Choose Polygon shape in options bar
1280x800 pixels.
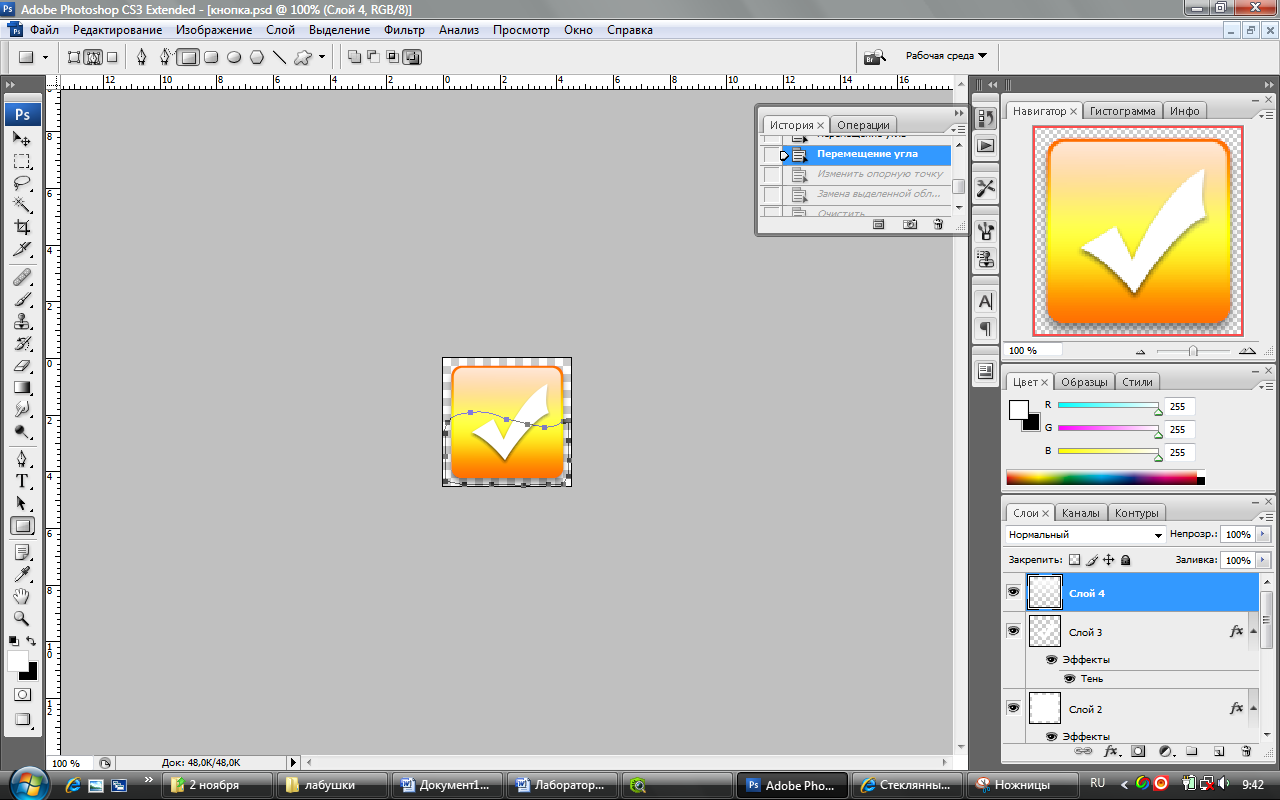[257, 57]
